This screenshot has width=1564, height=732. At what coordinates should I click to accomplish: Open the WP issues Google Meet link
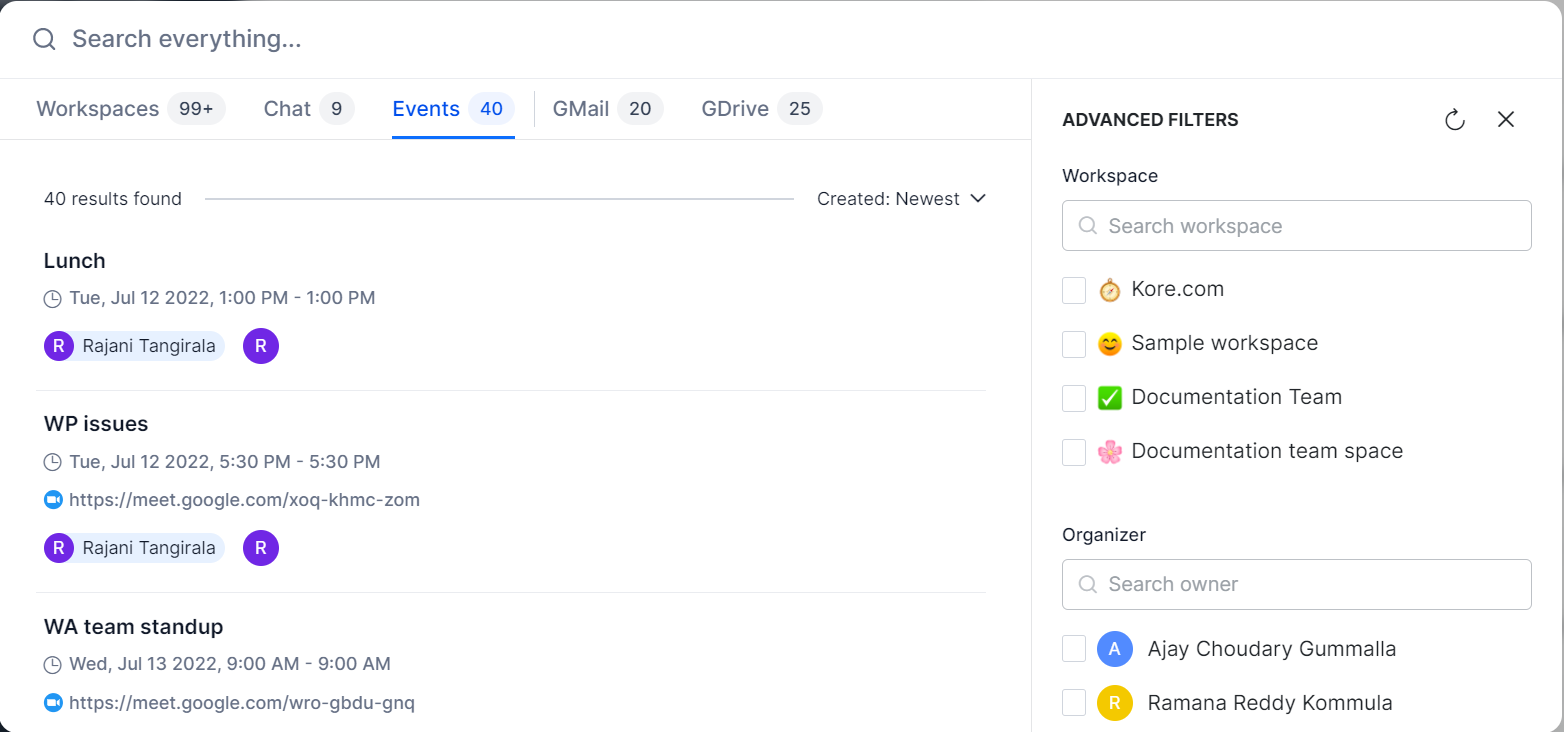click(244, 500)
